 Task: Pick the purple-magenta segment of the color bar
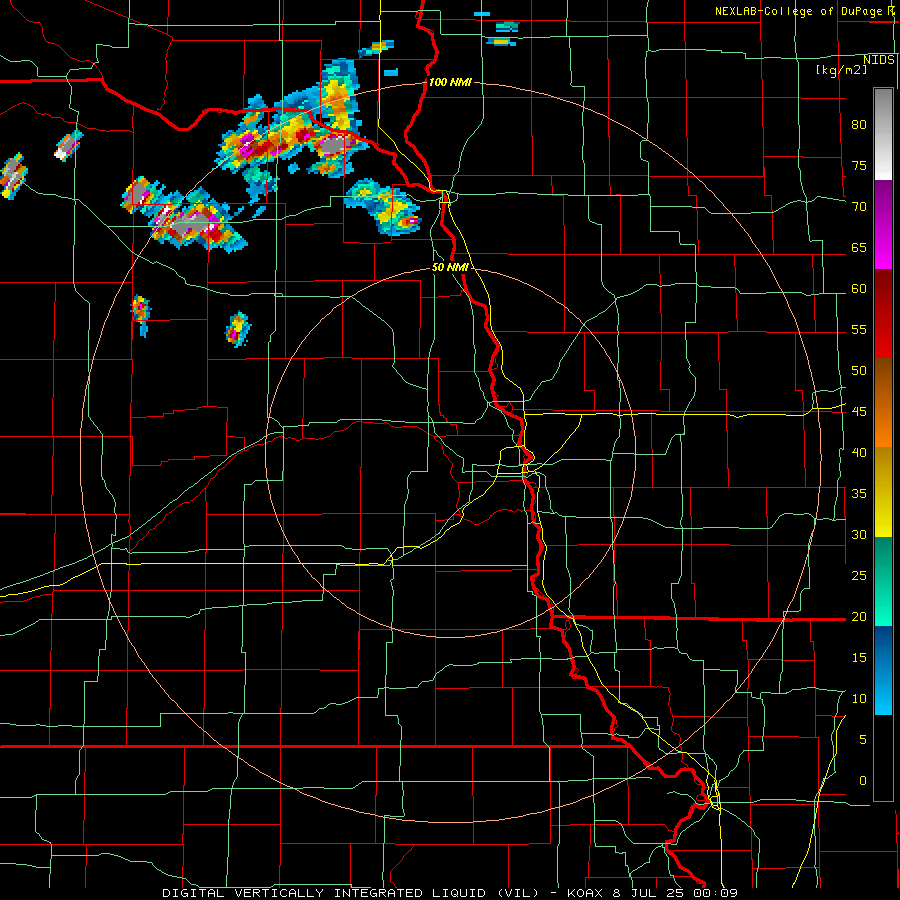pos(883,224)
